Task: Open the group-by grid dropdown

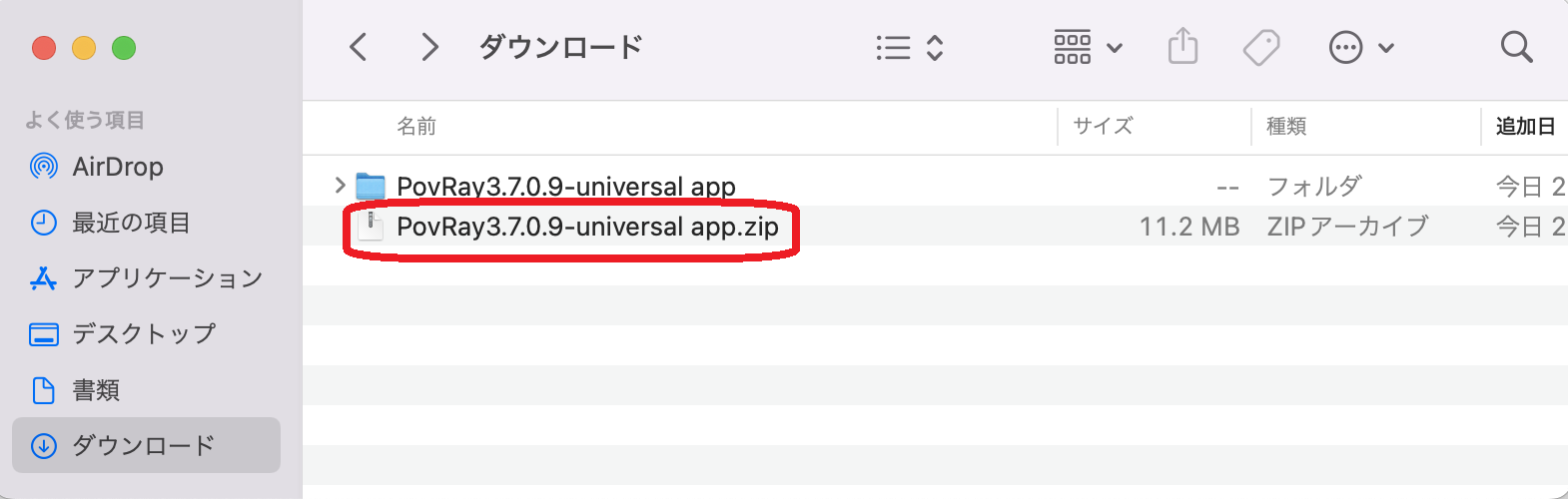Action: tap(1088, 48)
